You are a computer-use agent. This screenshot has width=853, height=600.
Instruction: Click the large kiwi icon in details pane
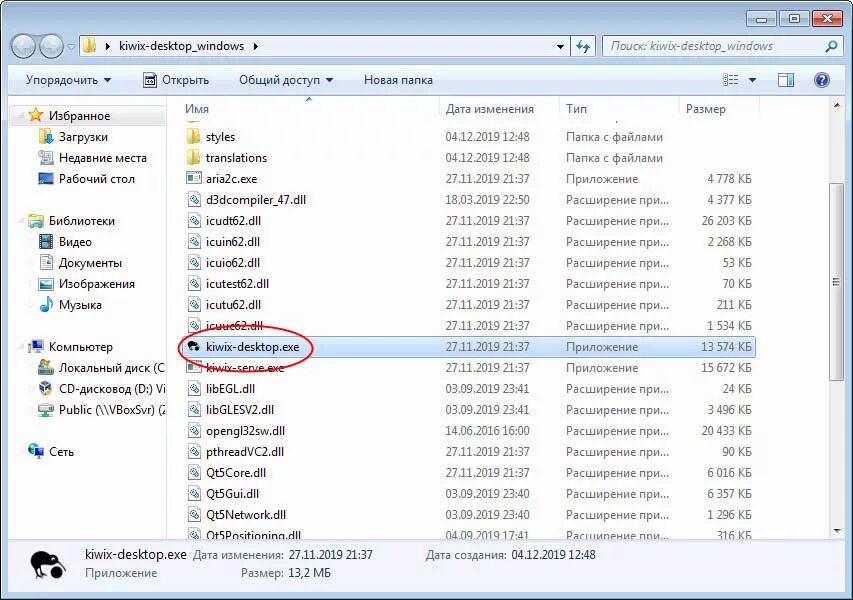pyautogui.click(x=48, y=564)
